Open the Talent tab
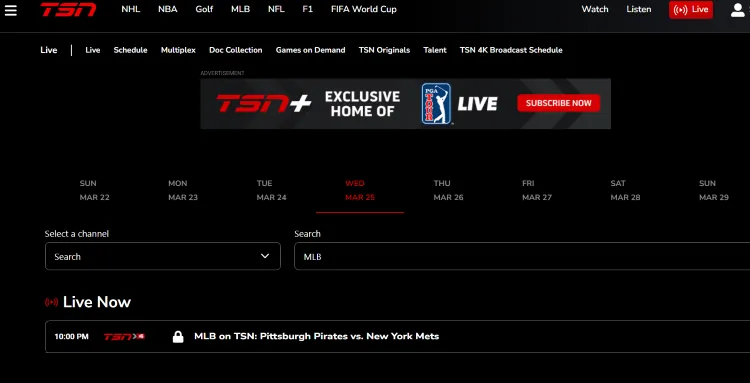This screenshot has width=750, height=383. click(x=435, y=50)
